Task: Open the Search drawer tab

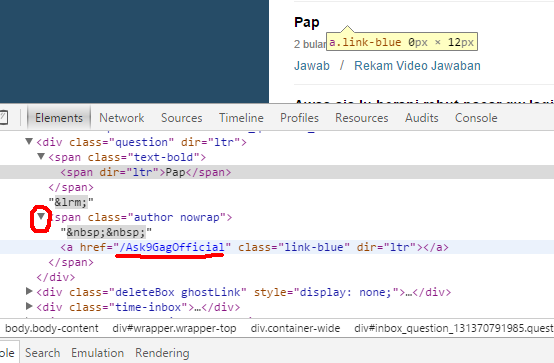Action: [x=42, y=353]
